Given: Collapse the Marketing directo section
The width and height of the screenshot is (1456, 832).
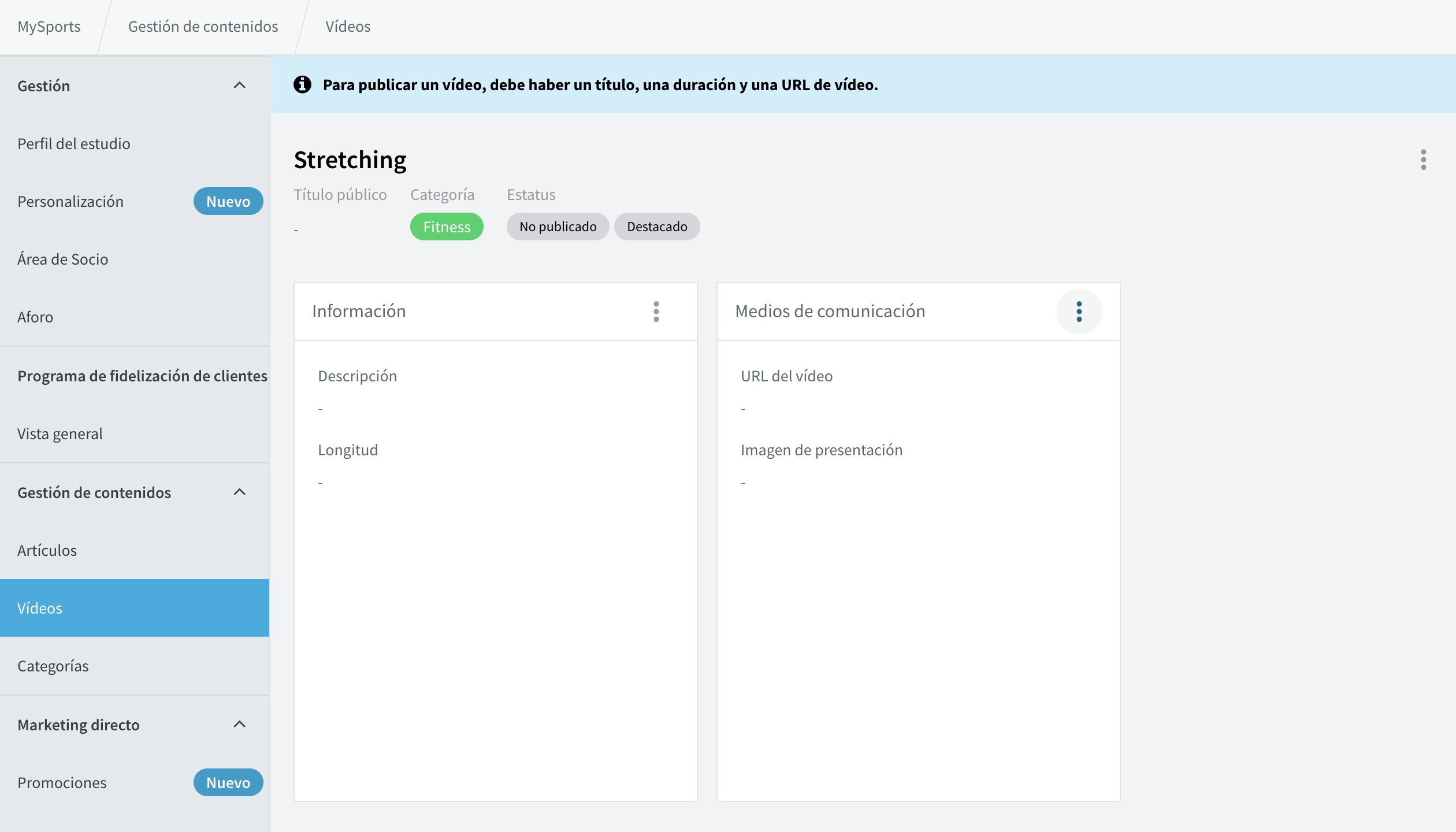Looking at the screenshot, I should pyautogui.click(x=239, y=725).
